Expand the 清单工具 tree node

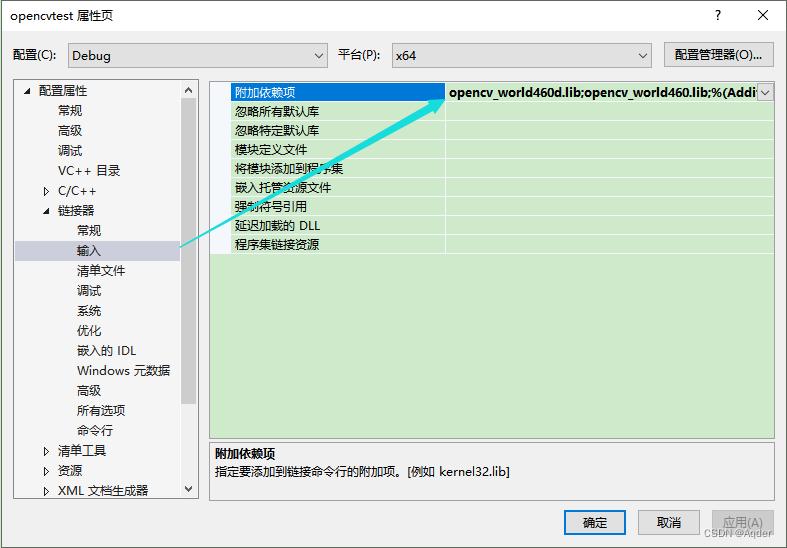[46, 451]
